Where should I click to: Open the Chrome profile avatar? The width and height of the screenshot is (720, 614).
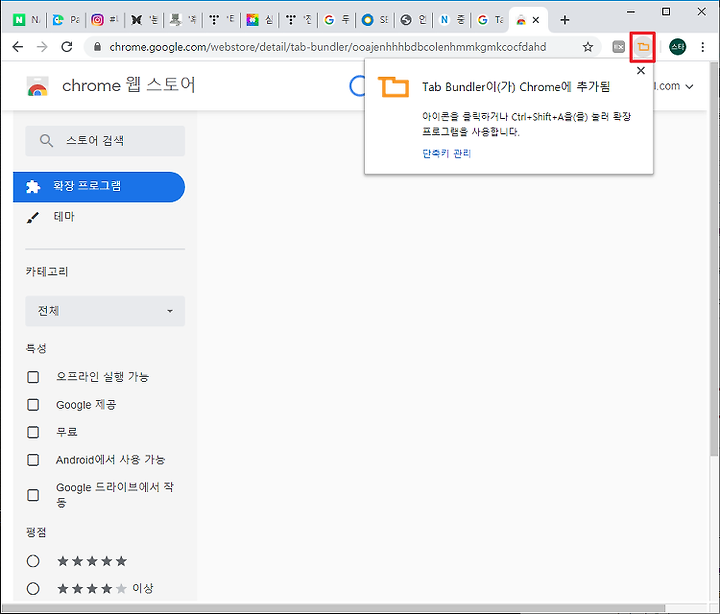[x=677, y=47]
